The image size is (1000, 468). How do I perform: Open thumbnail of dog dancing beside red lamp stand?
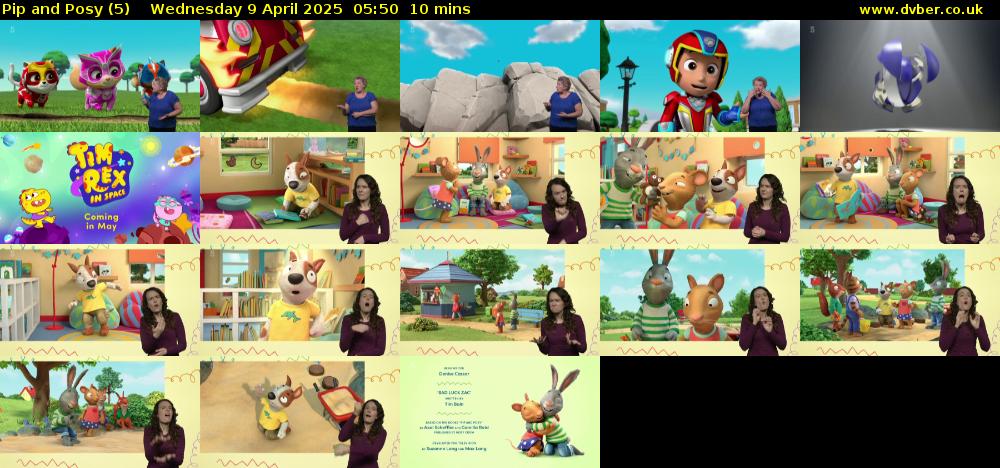[x=100, y=300]
